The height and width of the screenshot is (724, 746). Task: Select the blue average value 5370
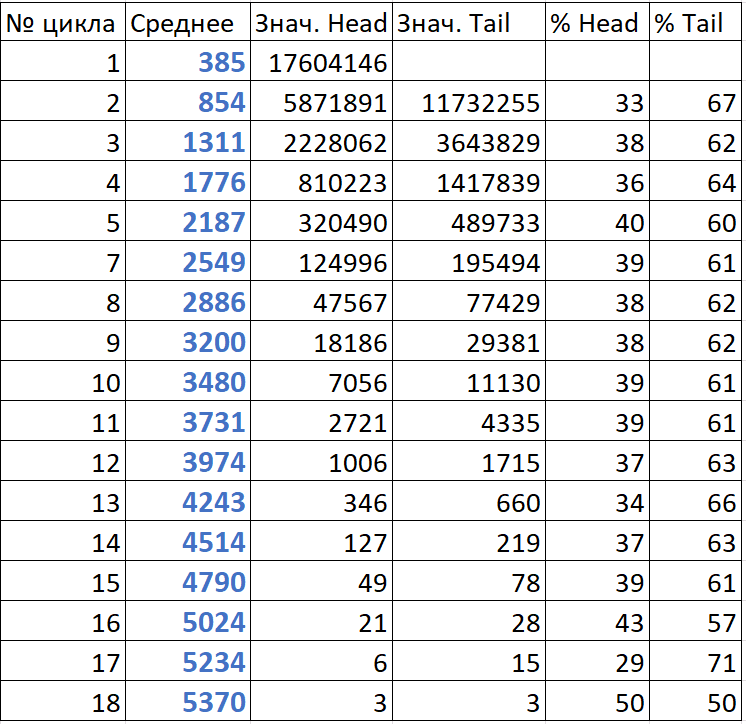(x=213, y=703)
